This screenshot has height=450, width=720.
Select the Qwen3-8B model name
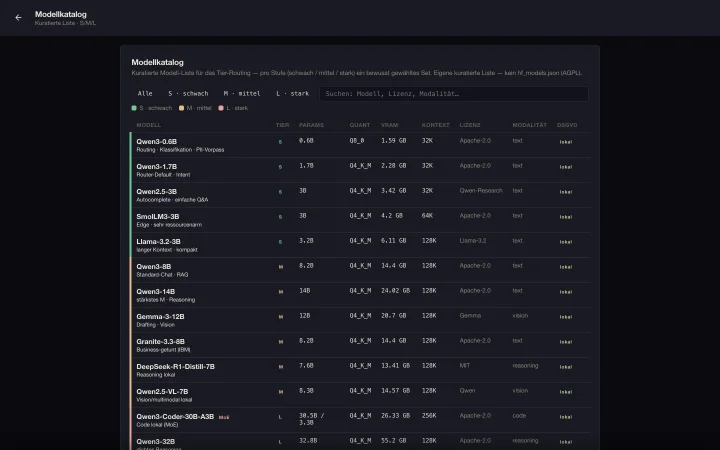point(154,266)
